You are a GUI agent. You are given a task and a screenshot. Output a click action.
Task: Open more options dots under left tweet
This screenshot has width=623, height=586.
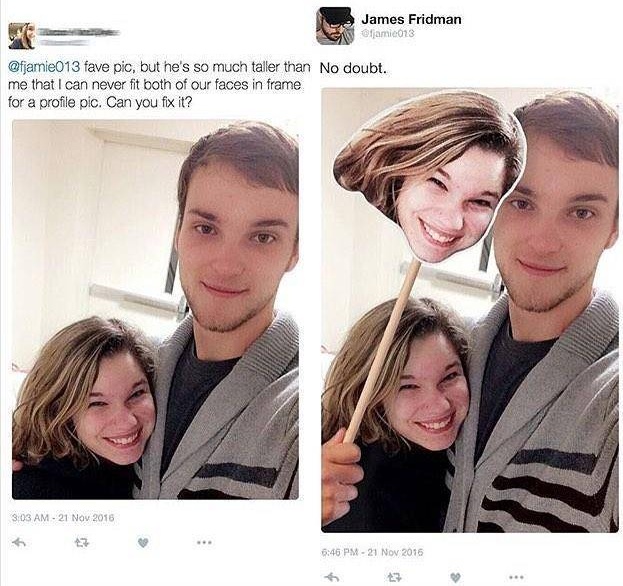(x=204, y=542)
